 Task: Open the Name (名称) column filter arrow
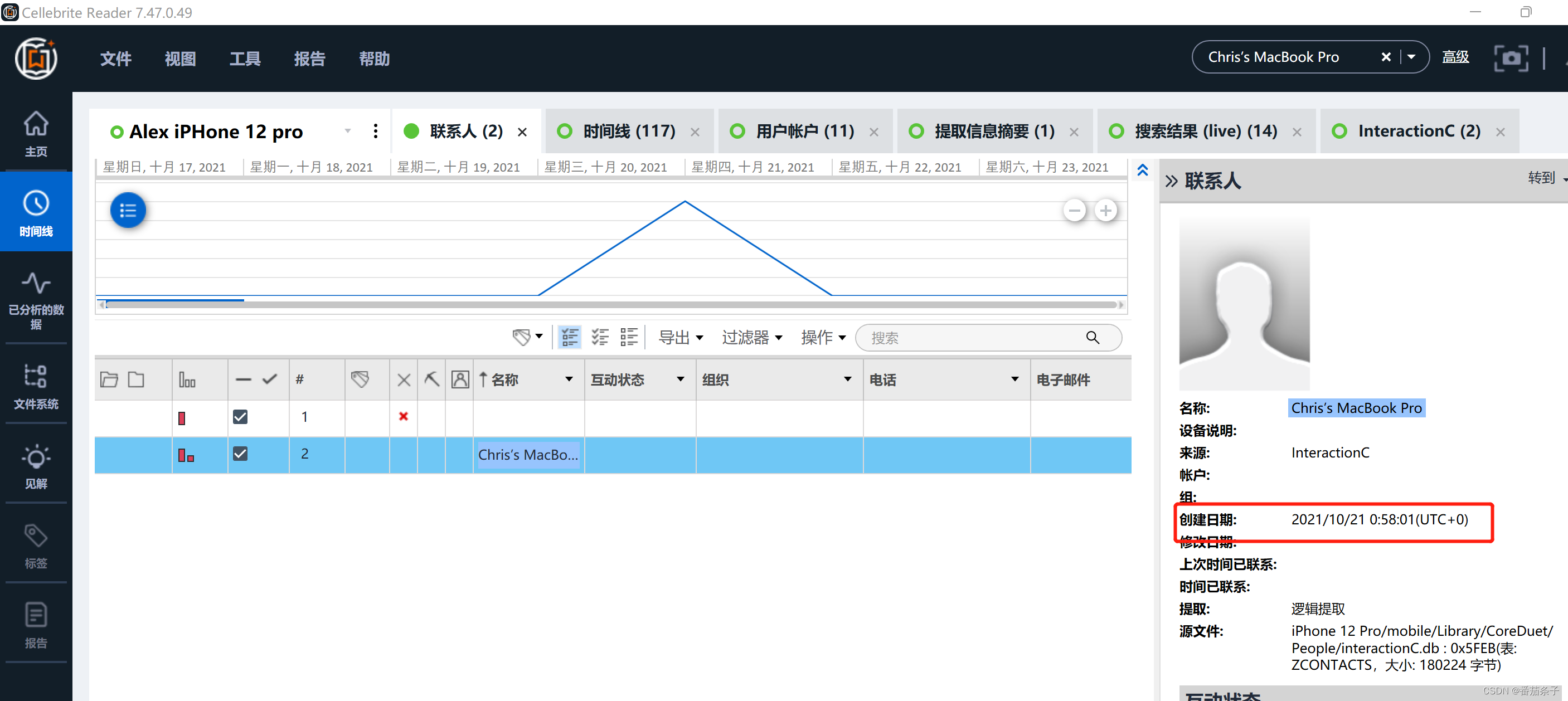[569, 379]
